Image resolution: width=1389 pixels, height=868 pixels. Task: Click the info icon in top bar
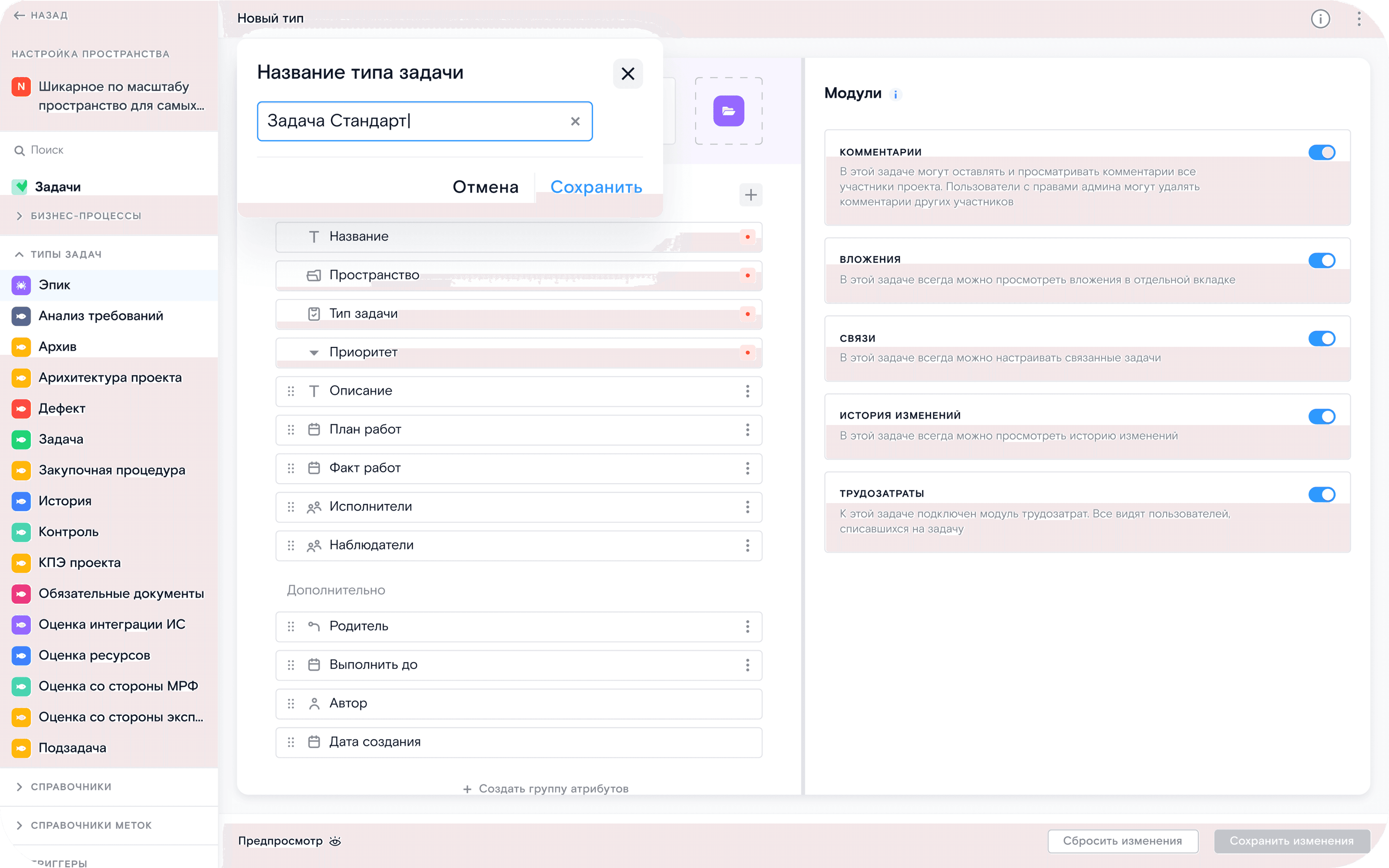(1320, 19)
